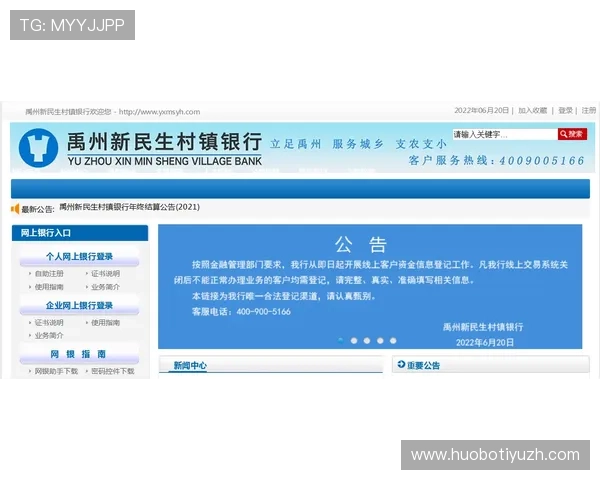Click 密码控件下载 link

[112, 371]
